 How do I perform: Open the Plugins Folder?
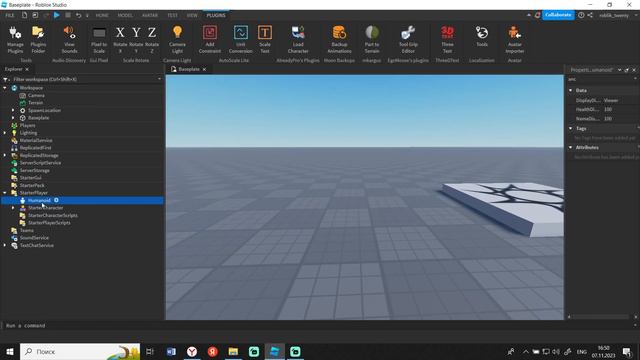[x=38, y=40]
